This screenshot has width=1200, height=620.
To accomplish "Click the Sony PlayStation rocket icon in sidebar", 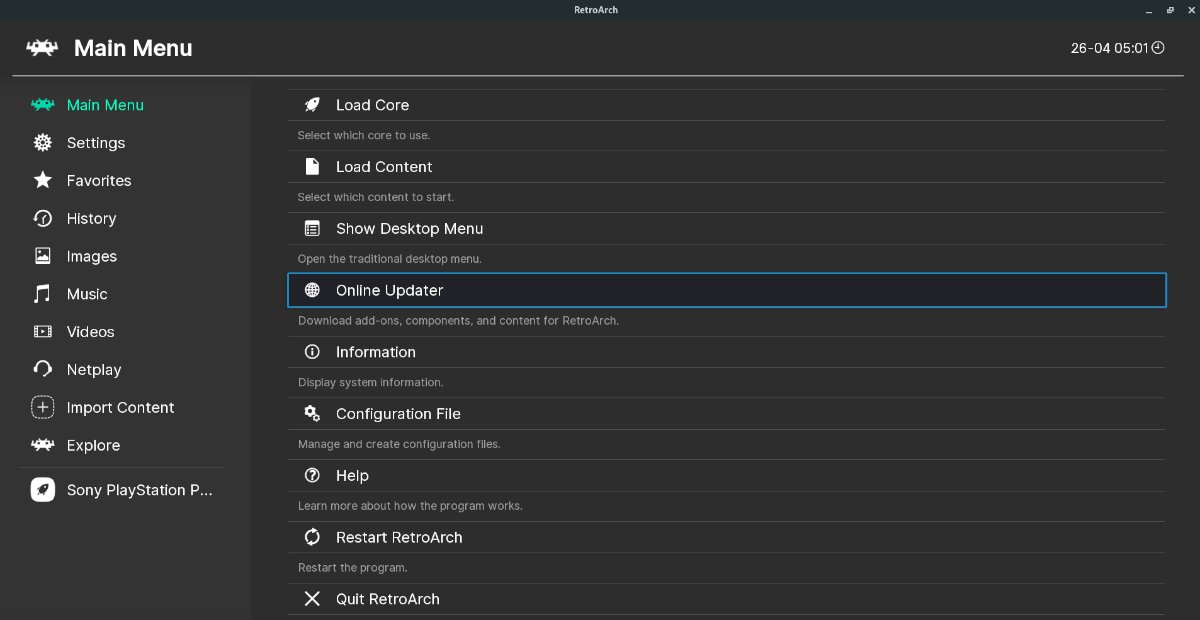I will 43,490.
